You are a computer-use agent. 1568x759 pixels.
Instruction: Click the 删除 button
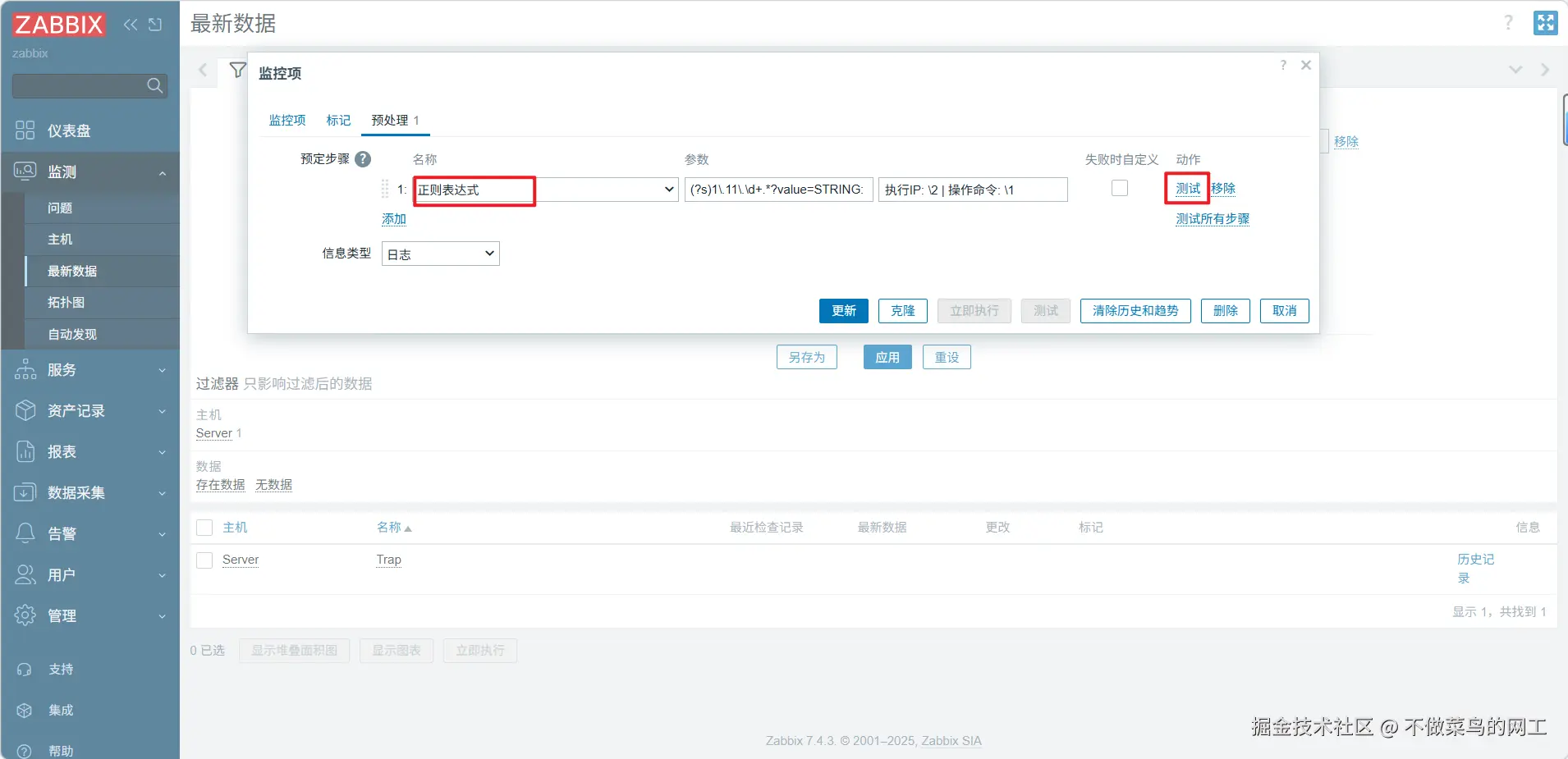point(1226,311)
